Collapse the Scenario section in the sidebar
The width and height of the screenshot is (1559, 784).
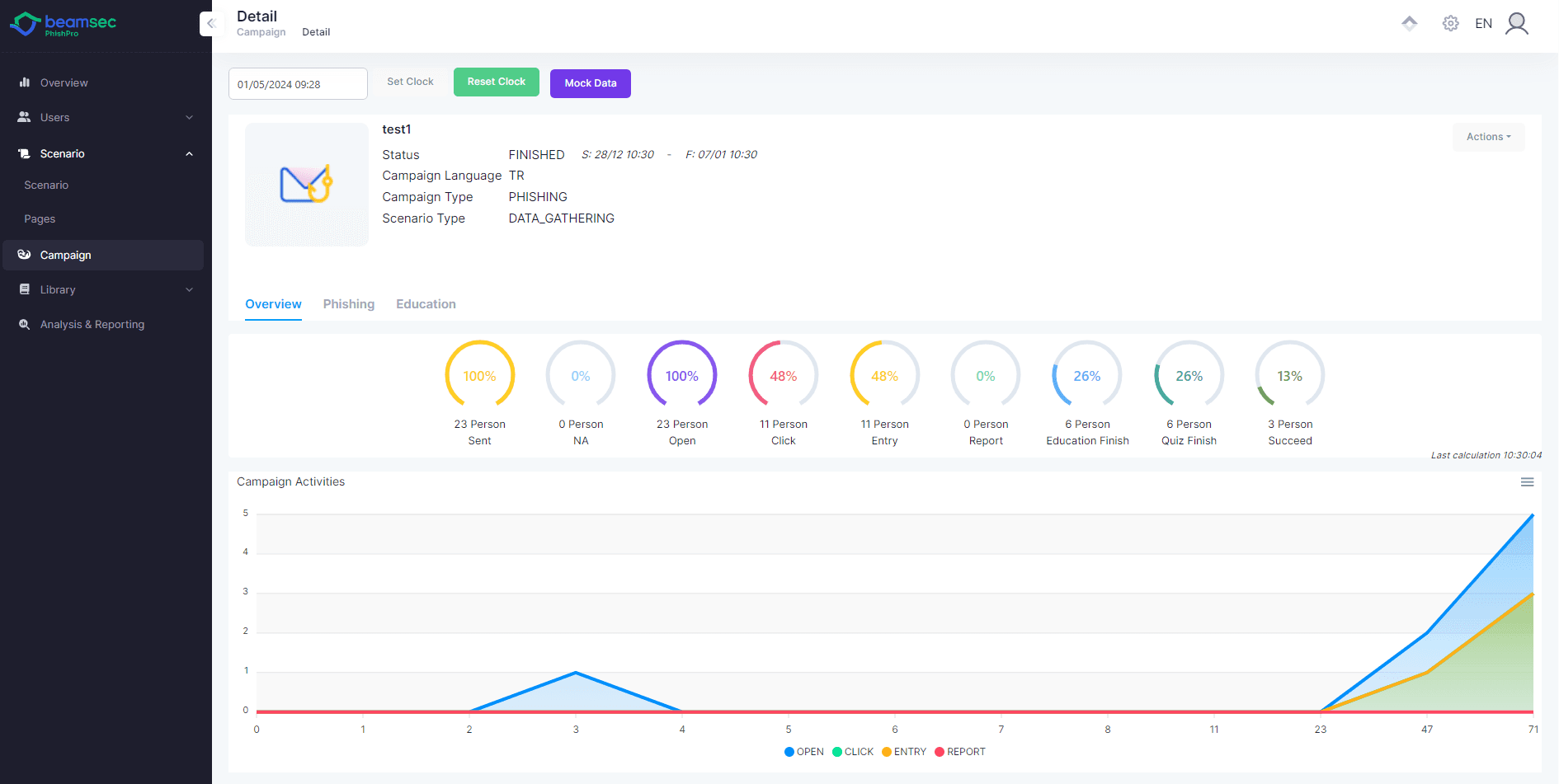click(191, 153)
